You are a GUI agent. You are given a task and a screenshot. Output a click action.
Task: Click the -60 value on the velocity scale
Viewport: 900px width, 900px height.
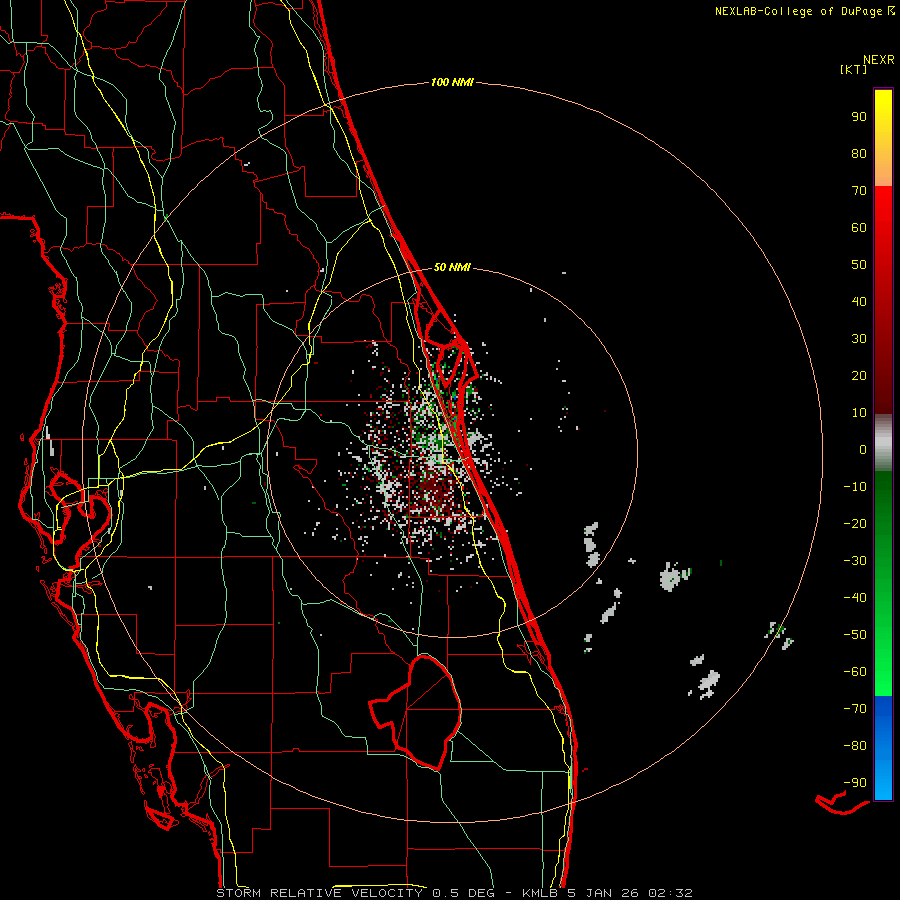(855, 672)
